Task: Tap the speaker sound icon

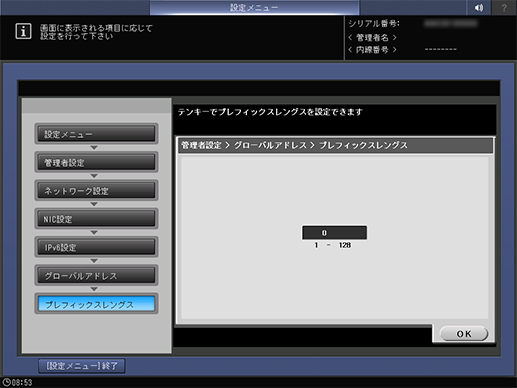Action: click(x=478, y=7)
